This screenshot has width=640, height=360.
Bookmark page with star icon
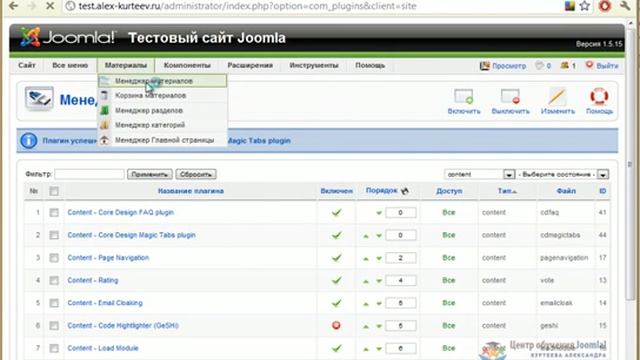pos(584,6)
